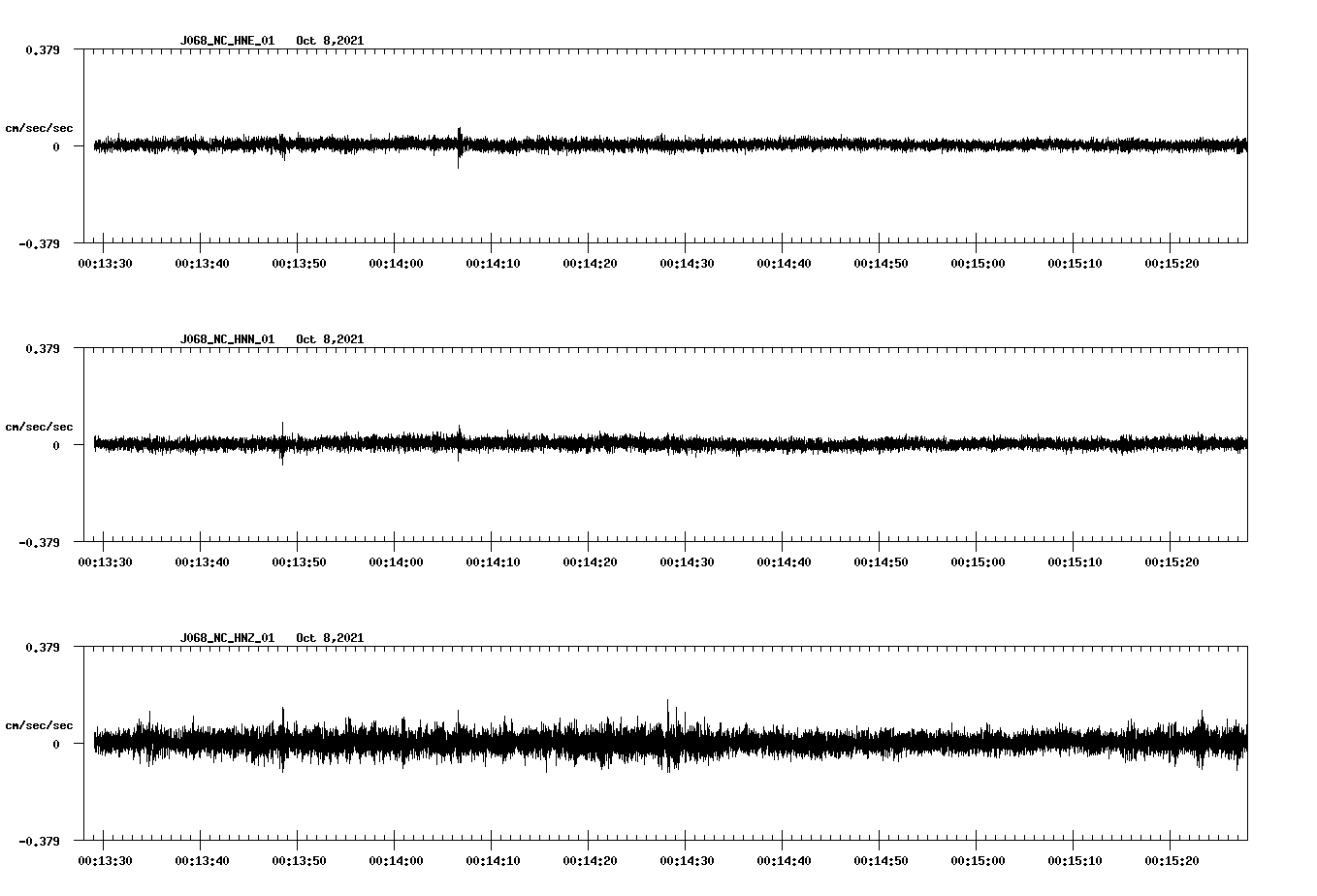Click the -0.379 lower limit of HNN plot
Screen dimensions: 1317x896
[39, 542]
